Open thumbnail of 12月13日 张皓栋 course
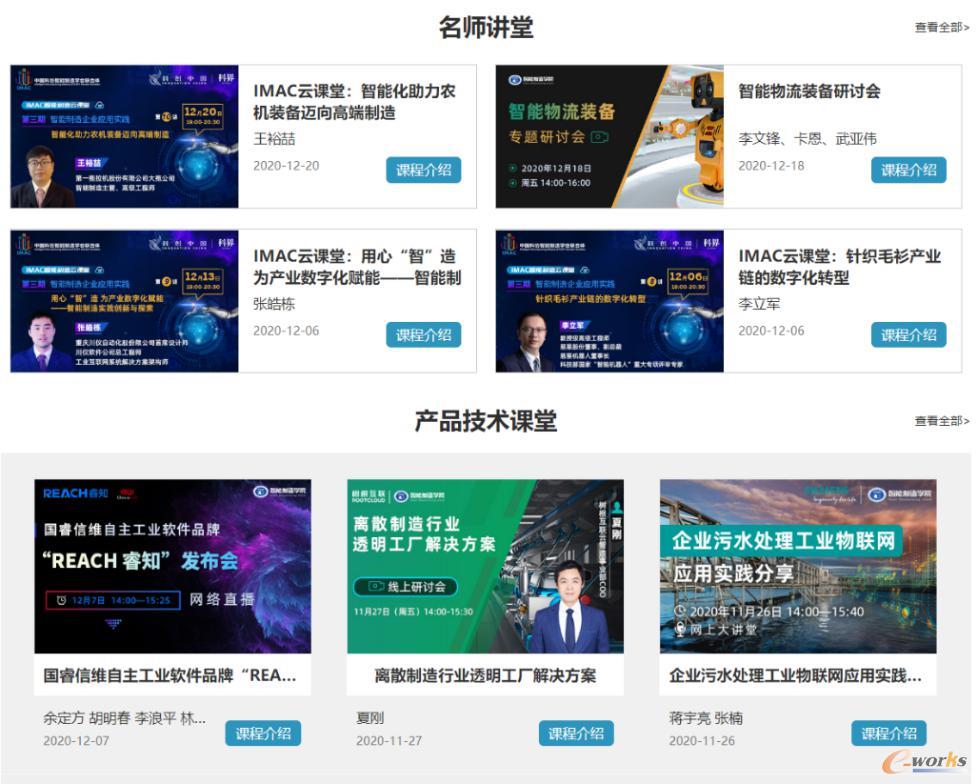The width and height of the screenshot is (977, 784). tap(125, 301)
